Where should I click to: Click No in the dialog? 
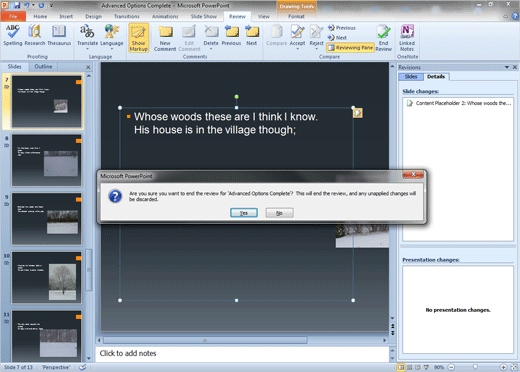click(x=279, y=213)
